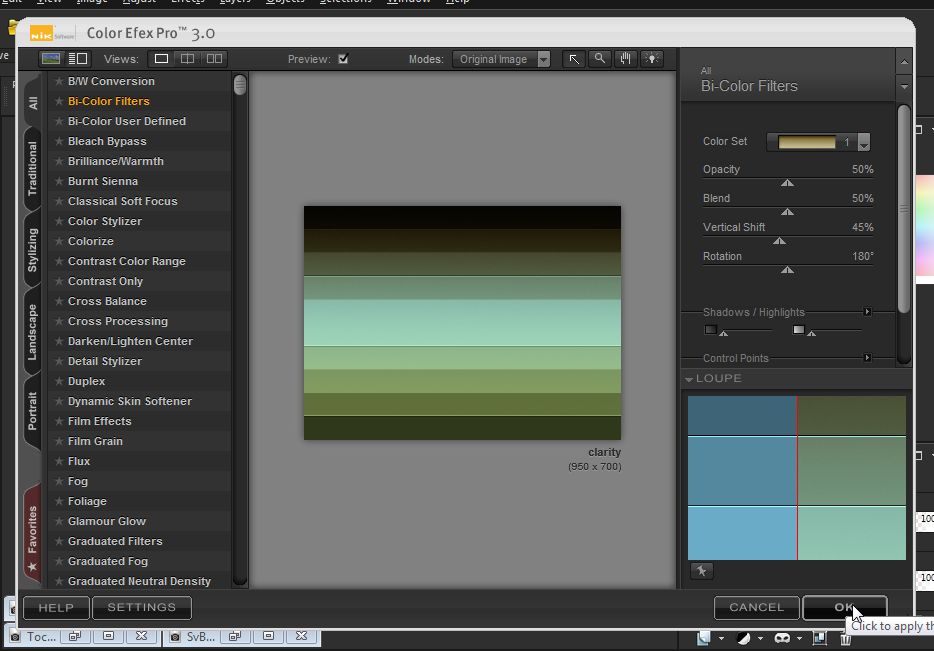
Task: Click the settings panel scrollbar
Action: 904,208
